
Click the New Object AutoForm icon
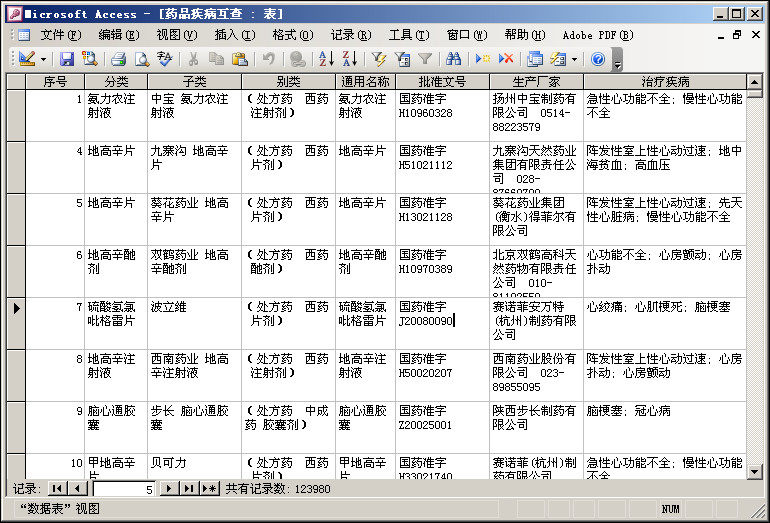point(558,59)
